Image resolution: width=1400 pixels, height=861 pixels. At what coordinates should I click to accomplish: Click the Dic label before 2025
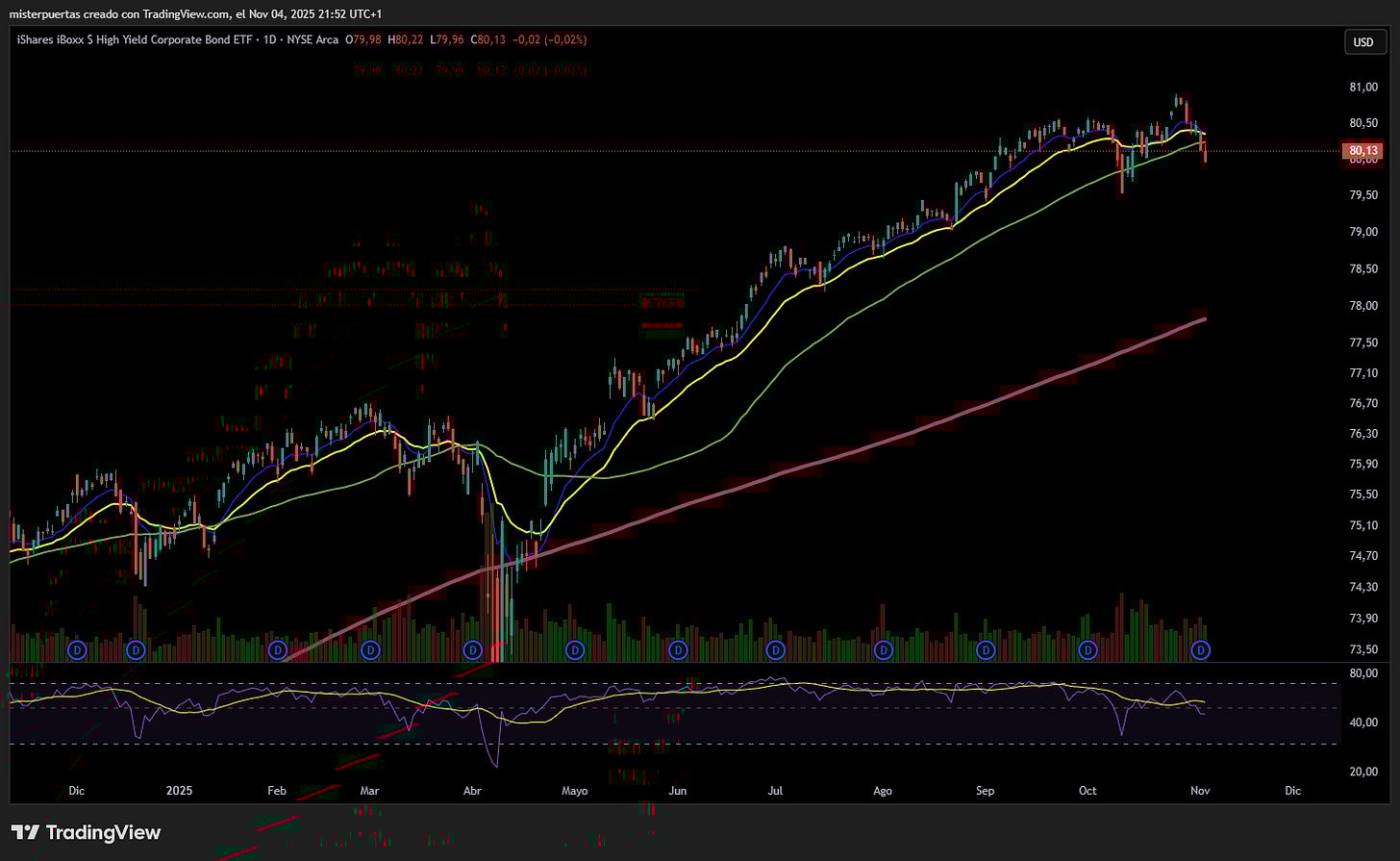77,791
